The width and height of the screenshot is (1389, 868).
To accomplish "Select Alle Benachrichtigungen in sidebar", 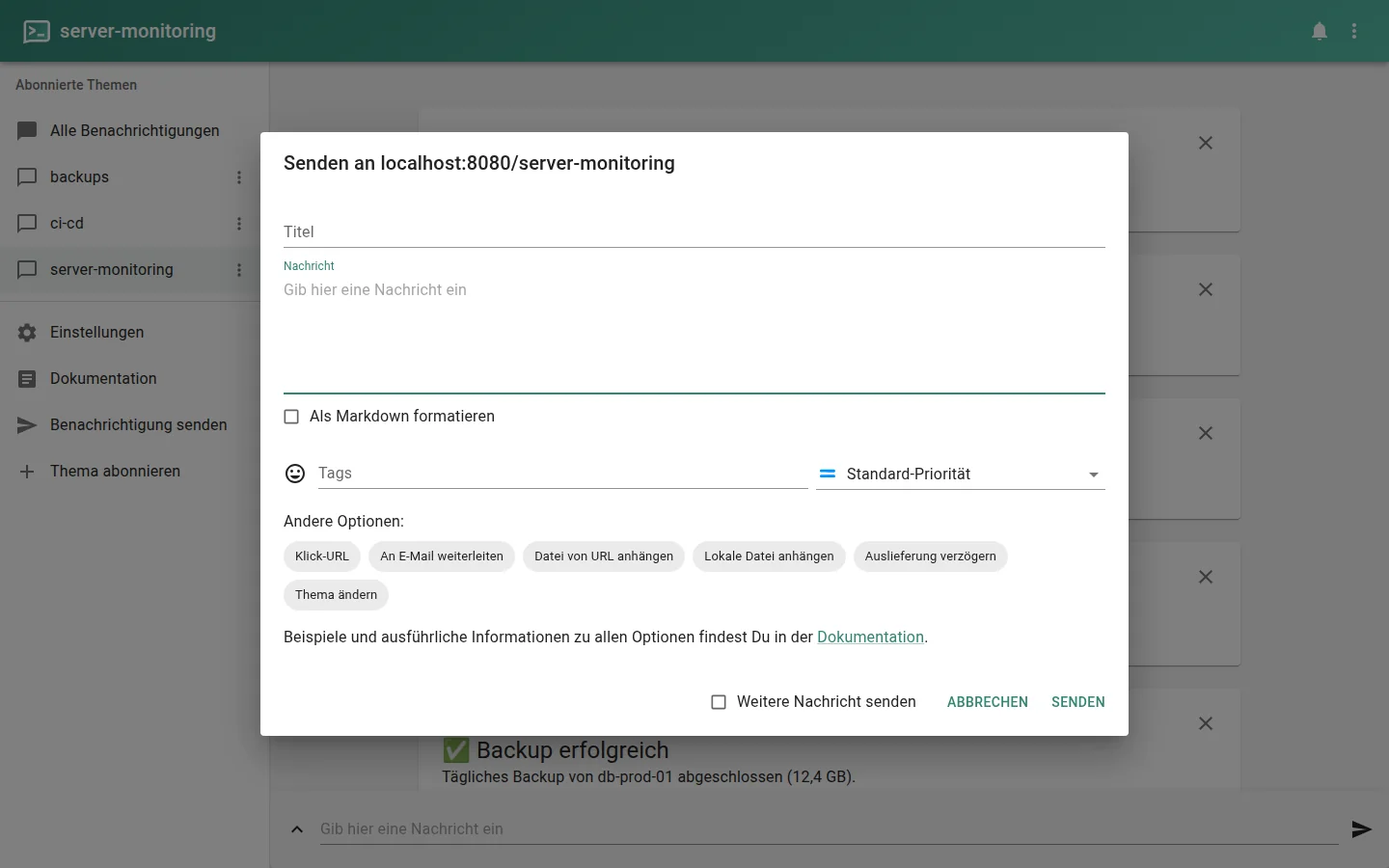I will tap(134, 131).
